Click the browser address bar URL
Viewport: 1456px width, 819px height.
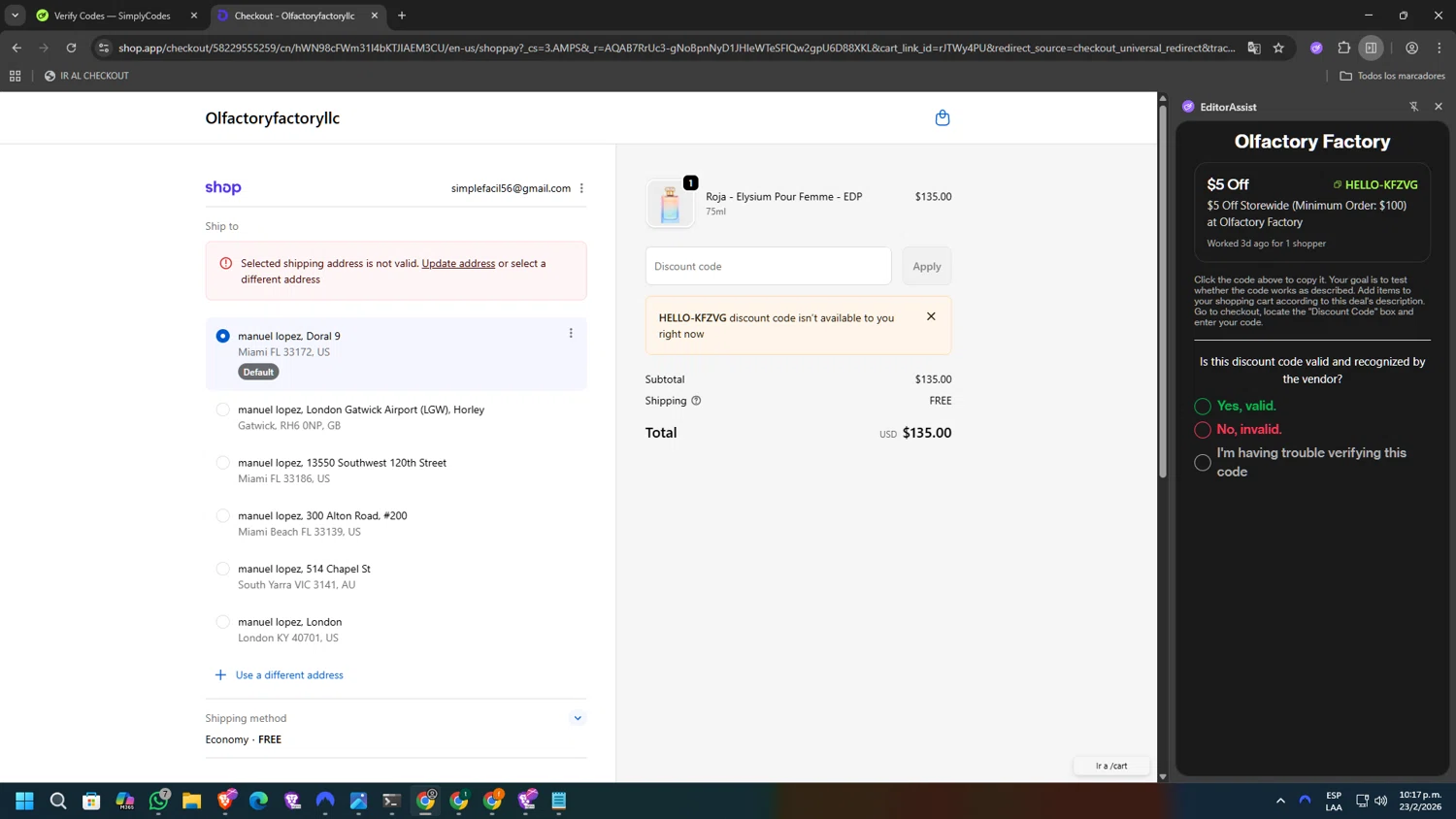tap(677, 48)
